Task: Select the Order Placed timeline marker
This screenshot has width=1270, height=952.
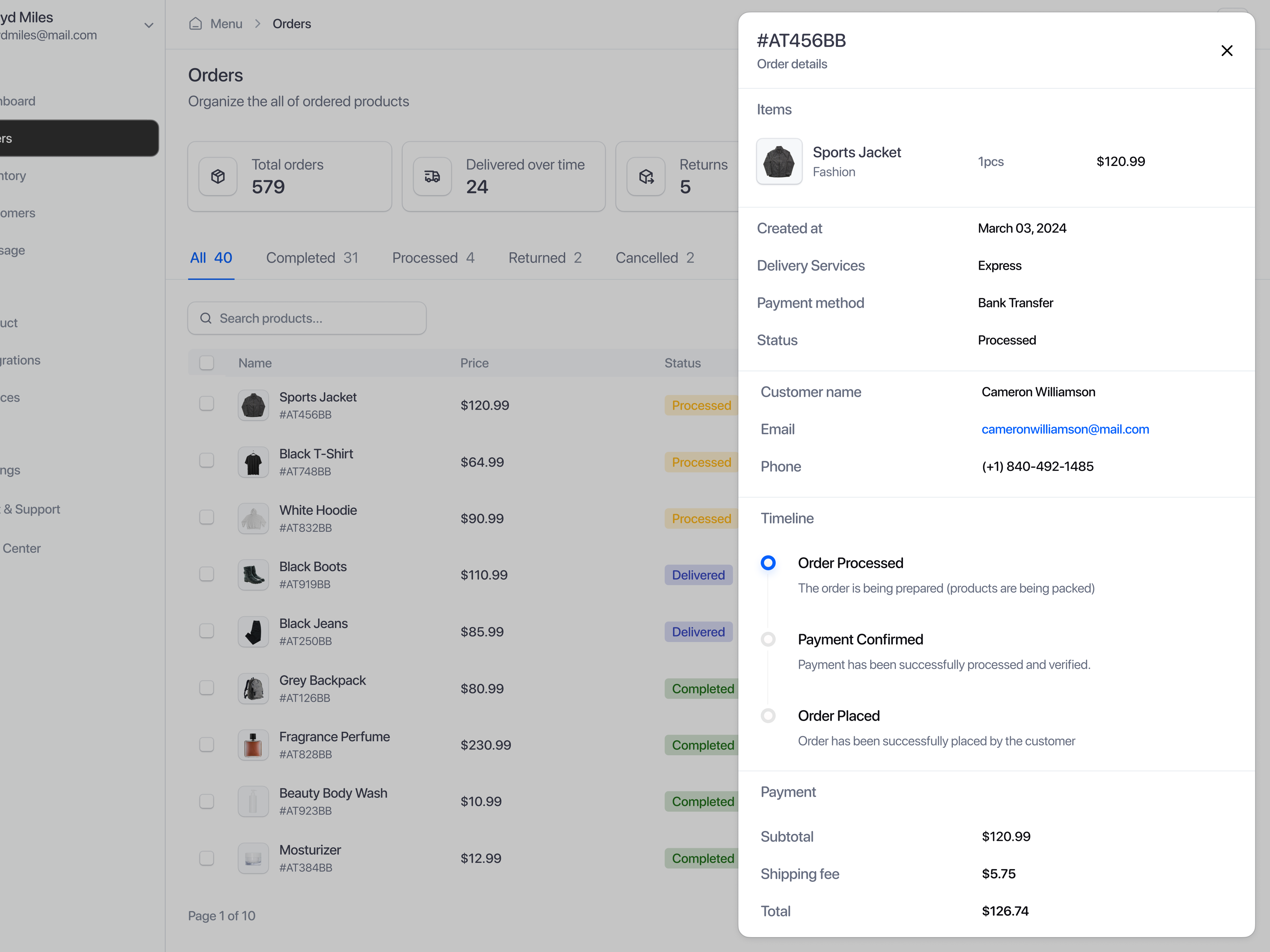Action: [768, 716]
